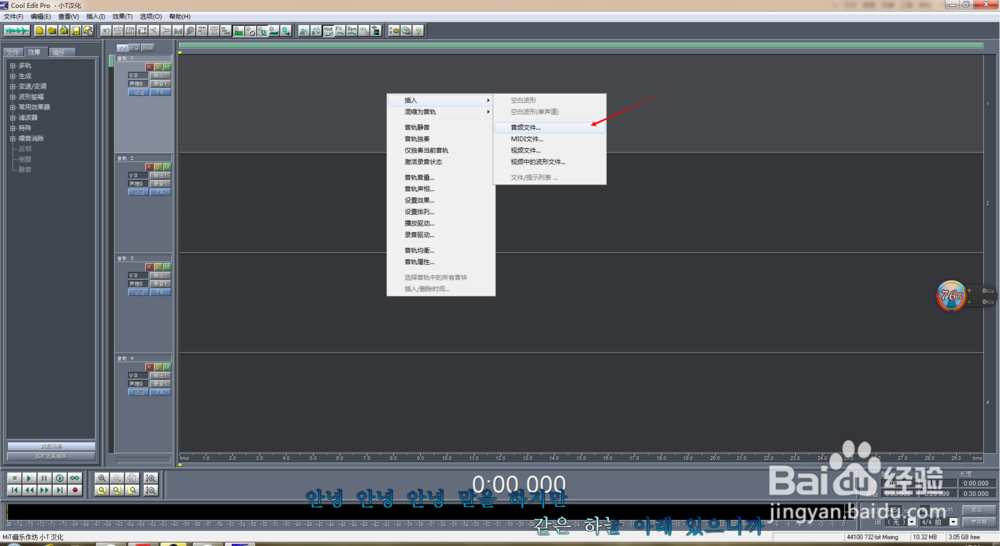The height and width of the screenshot is (546, 1000).
Task: Click the Save floppy-disk toolbar icon
Action: tap(76, 31)
